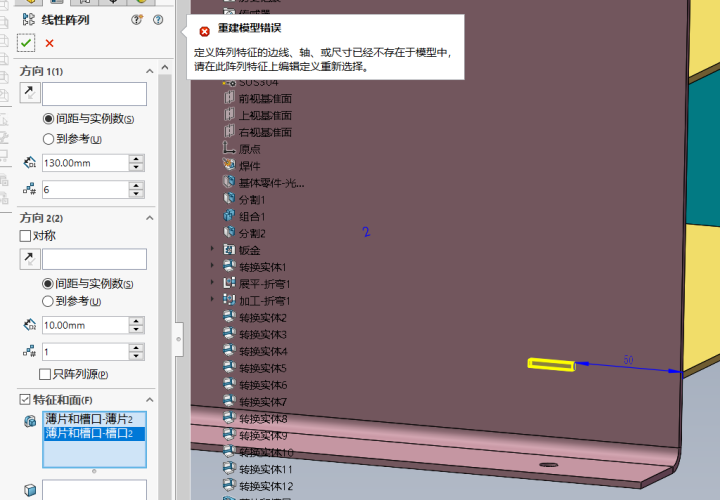The width and height of the screenshot is (720, 500).
Task: Toggle the 特征和面 checkbox
Action: pos(25,399)
